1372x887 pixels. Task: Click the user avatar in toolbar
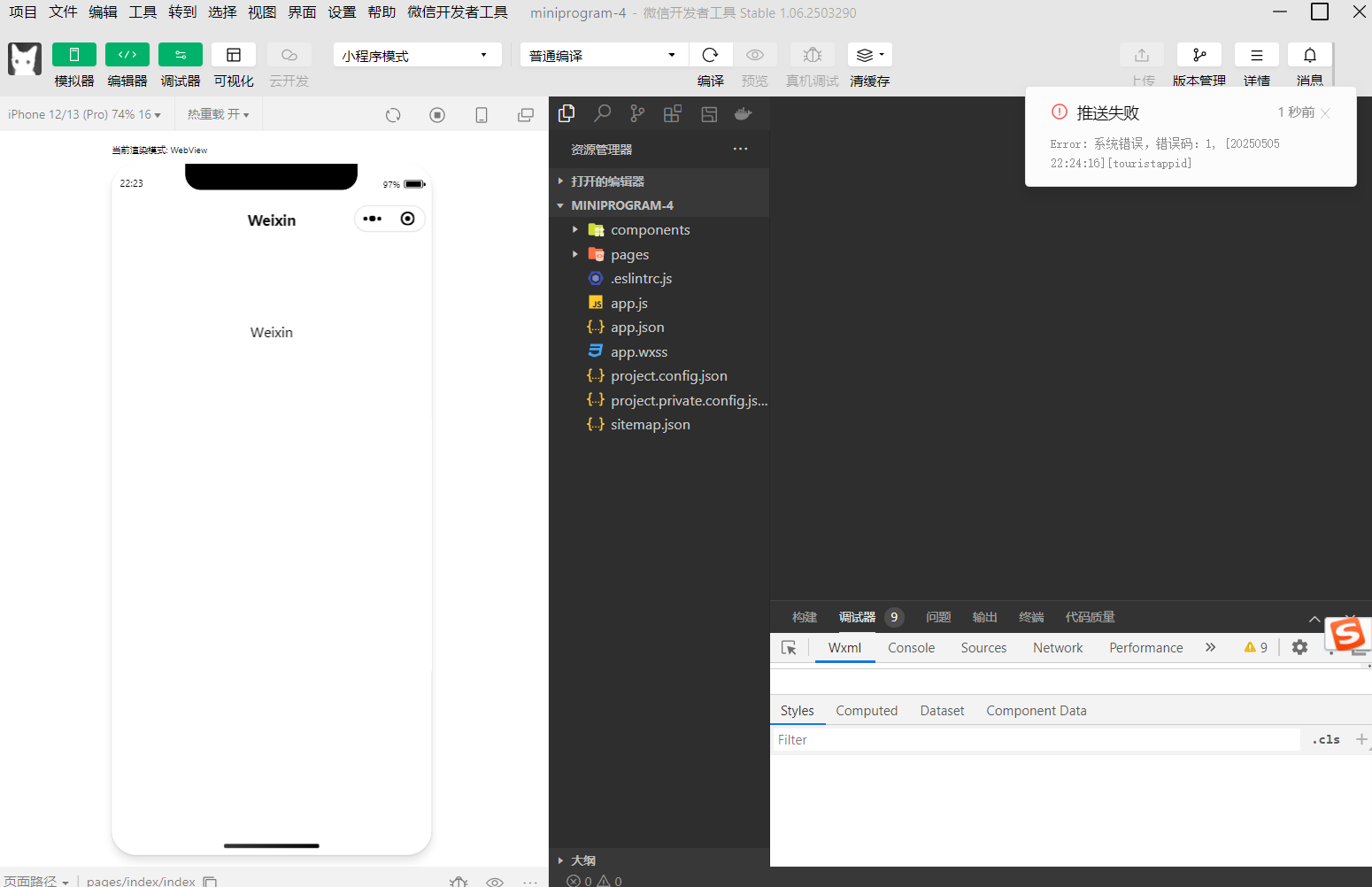pyautogui.click(x=25, y=59)
